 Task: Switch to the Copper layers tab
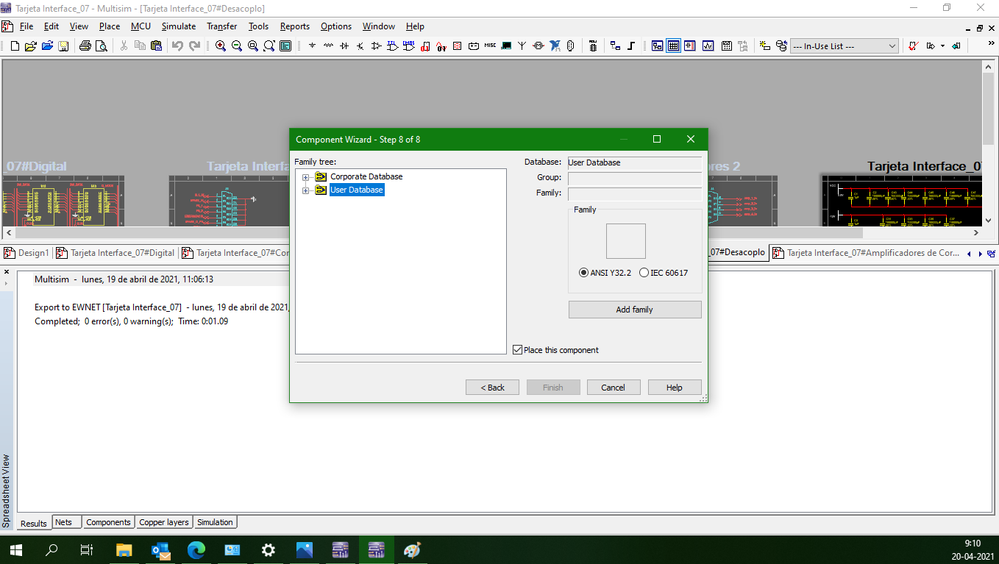[x=164, y=522]
